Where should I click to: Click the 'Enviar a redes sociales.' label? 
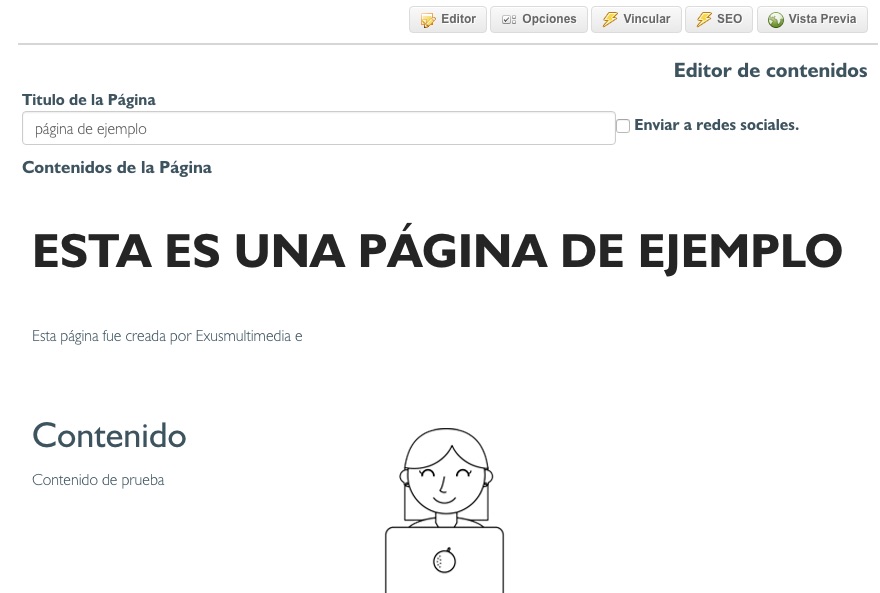(x=716, y=125)
